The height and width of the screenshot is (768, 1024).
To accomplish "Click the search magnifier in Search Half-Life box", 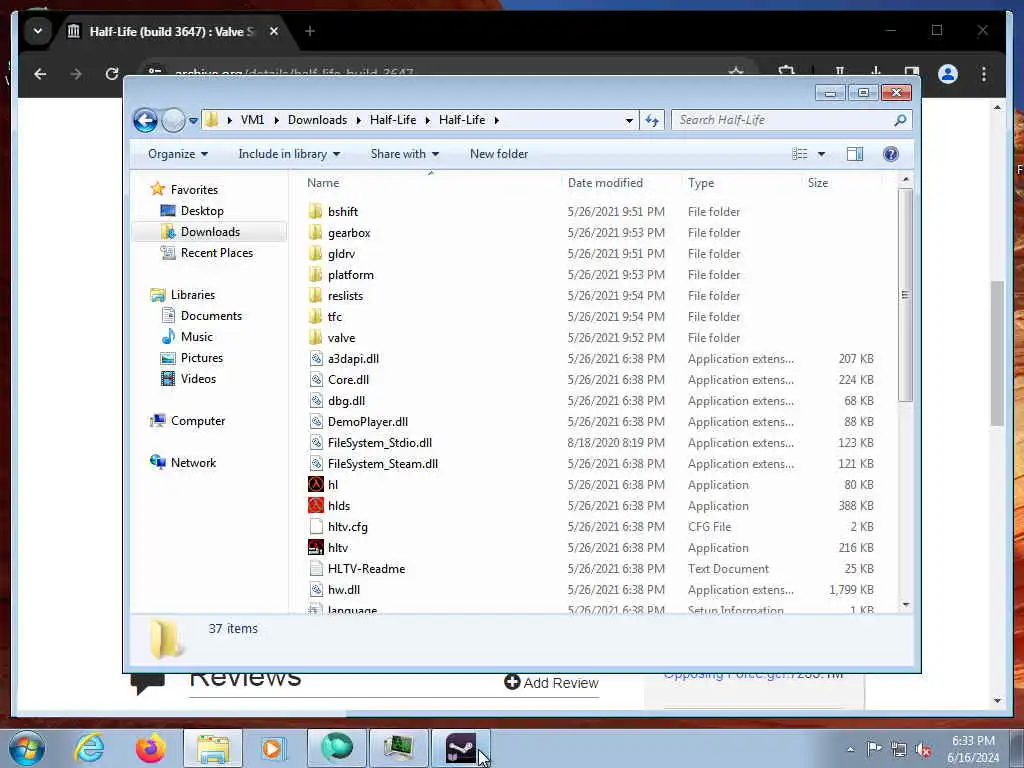I will 900,120.
